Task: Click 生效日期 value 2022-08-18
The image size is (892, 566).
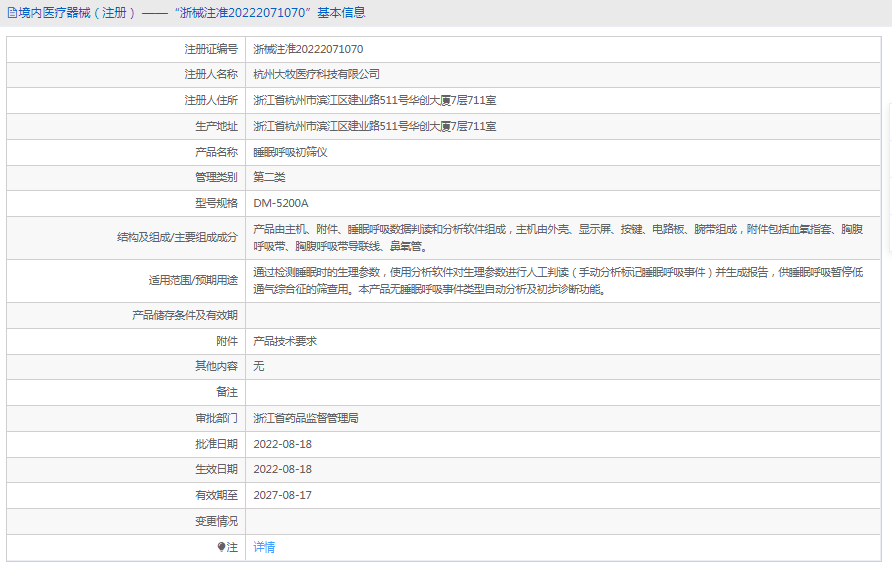Action: click(x=283, y=469)
